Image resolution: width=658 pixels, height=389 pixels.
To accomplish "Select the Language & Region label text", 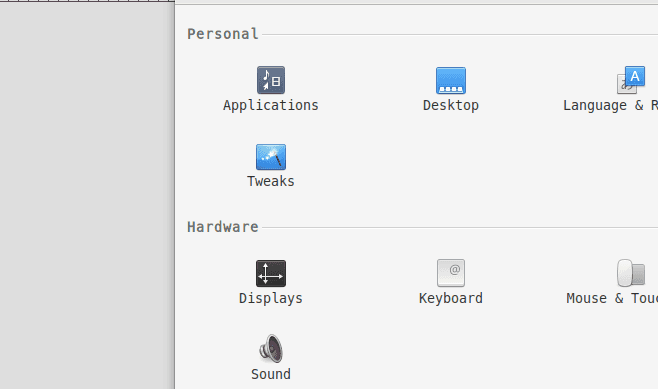I will click(x=610, y=105).
